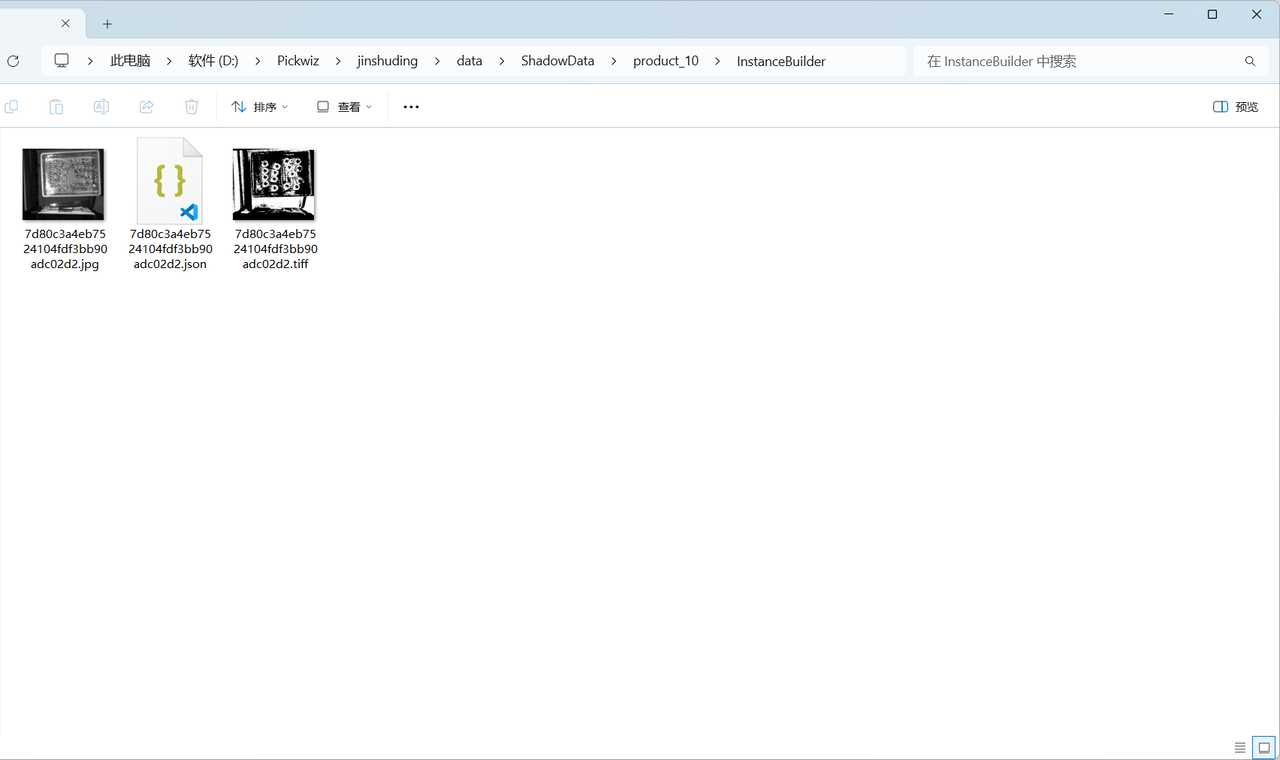The width and height of the screenshot is (1280, 760).
Task: Click the This PC monitor icon in address bar
Action: (62, 61)
